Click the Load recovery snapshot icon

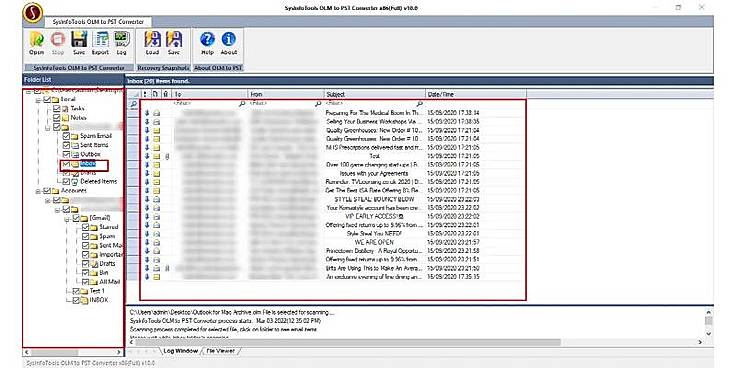pos(152,39)
